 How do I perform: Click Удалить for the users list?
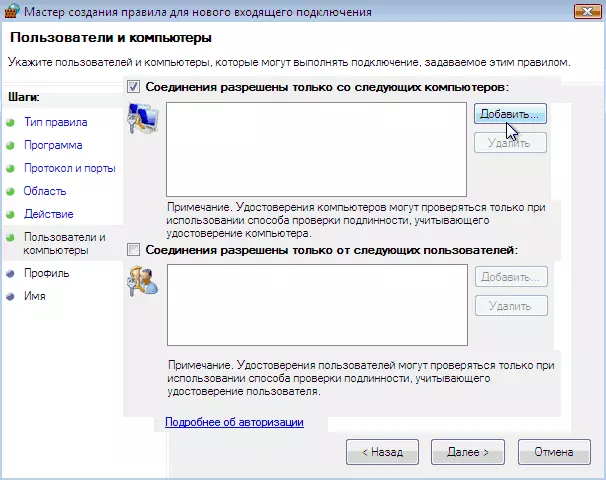[x=511, y=306]
